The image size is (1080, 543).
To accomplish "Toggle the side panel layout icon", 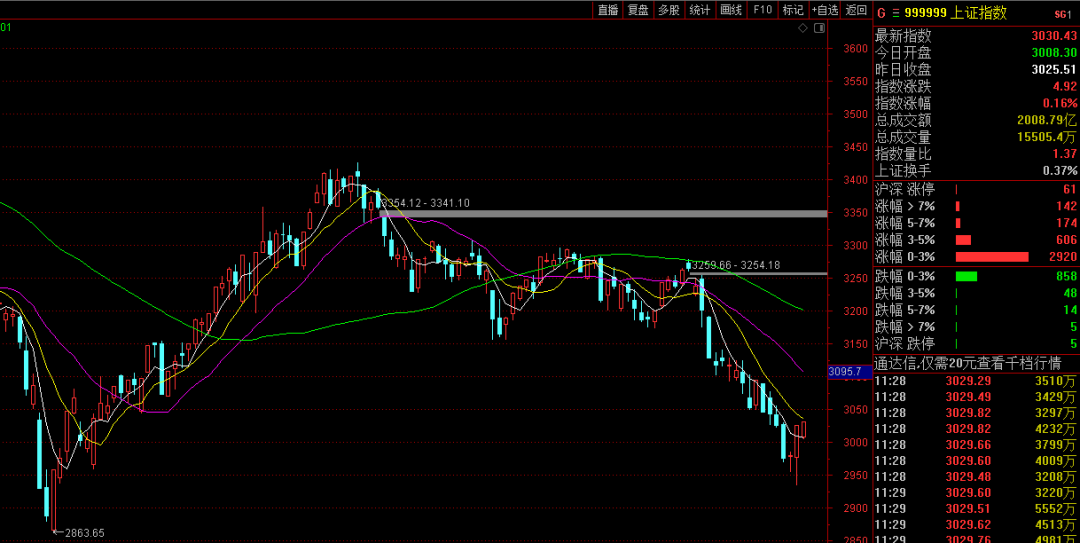I will [x=818, y=28].
